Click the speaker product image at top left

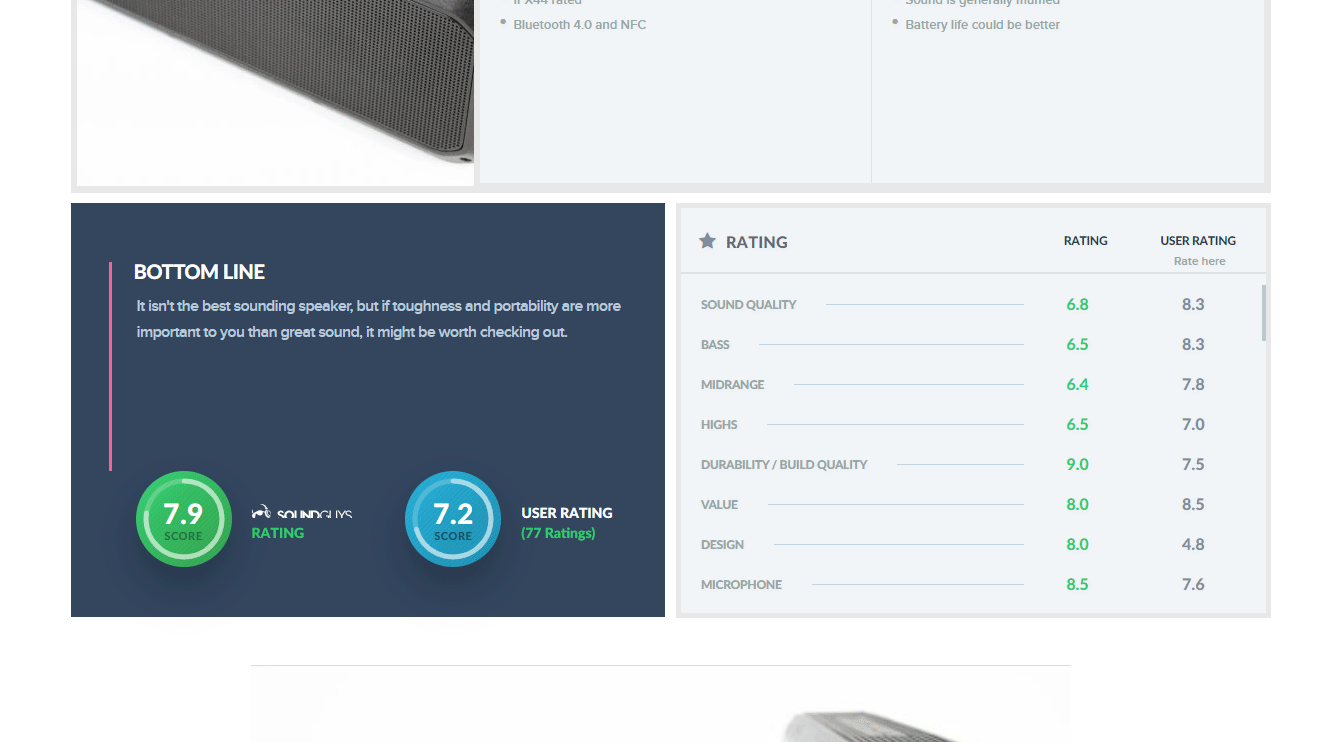click(275, 90)
